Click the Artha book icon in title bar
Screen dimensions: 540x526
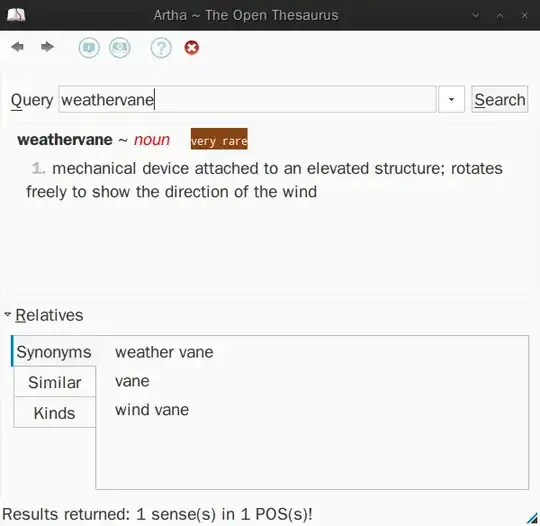pos(16,15)
